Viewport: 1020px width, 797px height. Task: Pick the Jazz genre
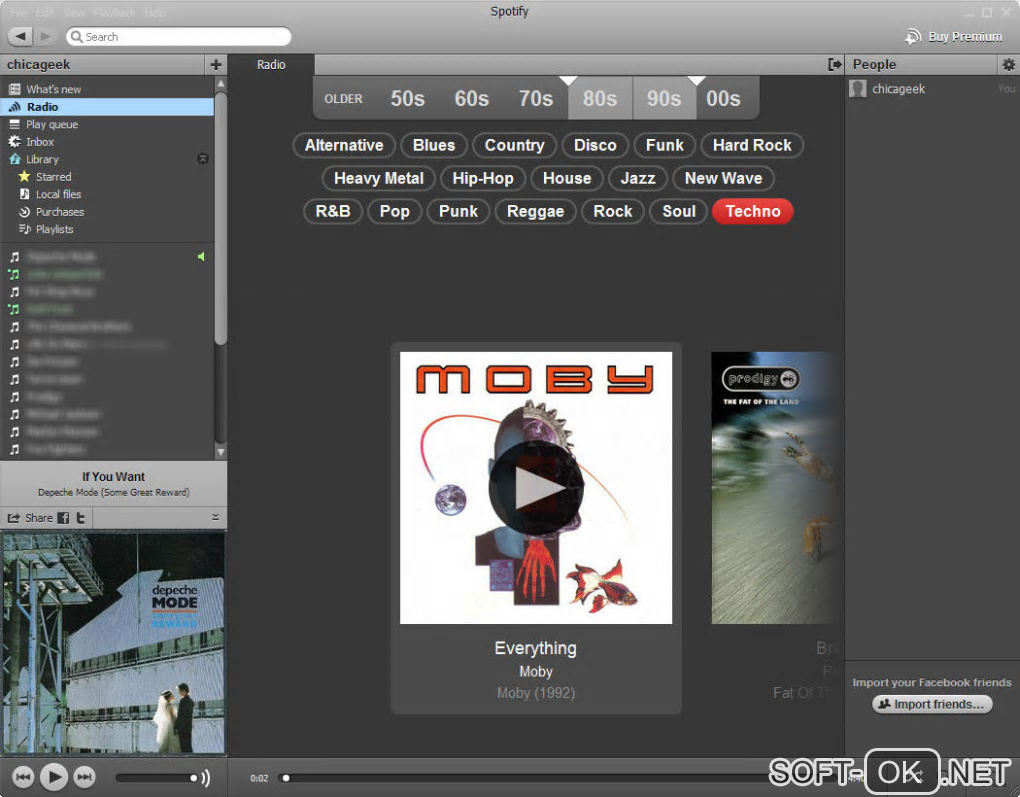(x=638, y=178)
